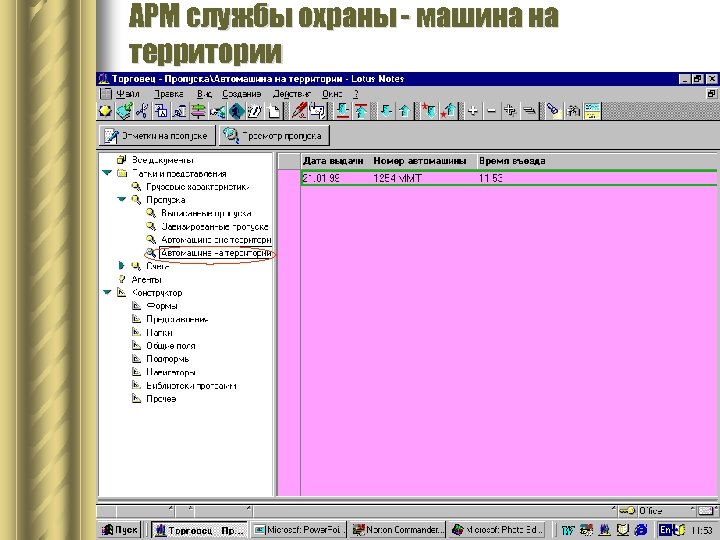
Task: Click the Previous Unread star up-arrow SmartIcon
Action: 448,111
